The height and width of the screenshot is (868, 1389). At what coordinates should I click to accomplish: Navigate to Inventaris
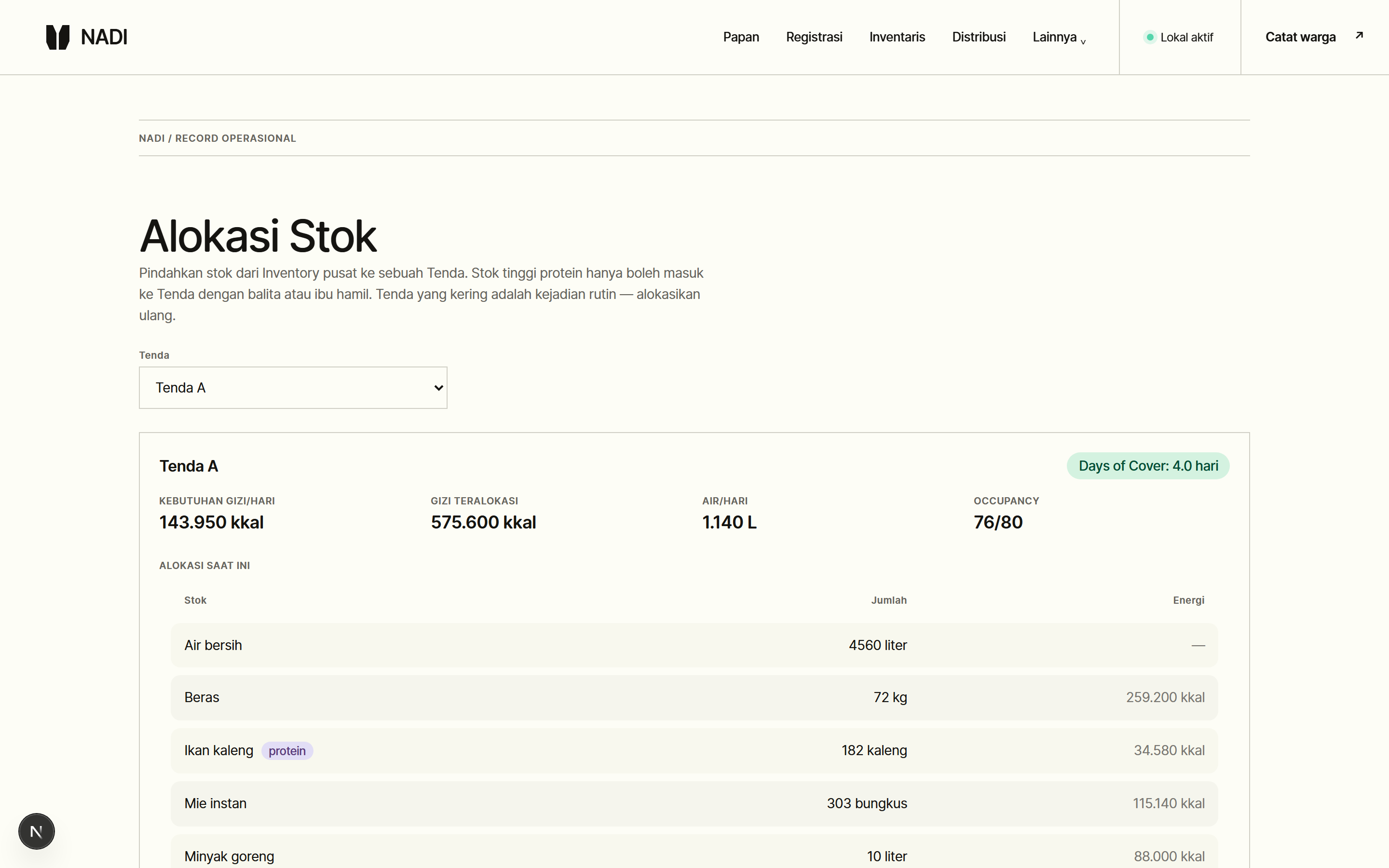(897, 37)
